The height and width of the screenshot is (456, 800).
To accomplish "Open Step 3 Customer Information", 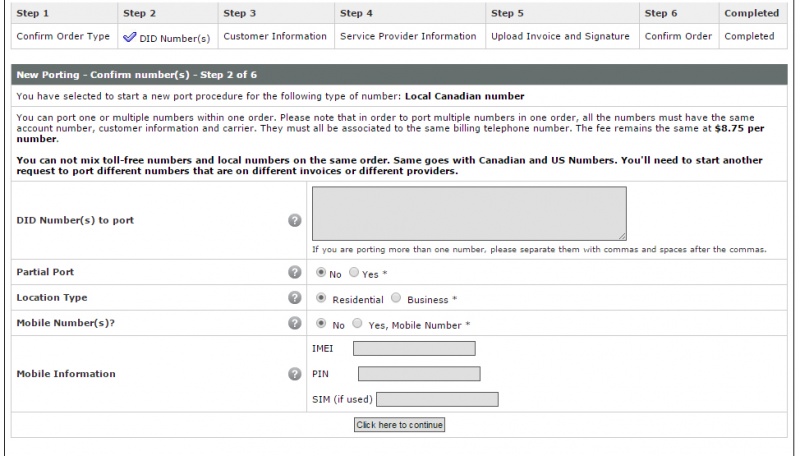I will tap(275, 36).
